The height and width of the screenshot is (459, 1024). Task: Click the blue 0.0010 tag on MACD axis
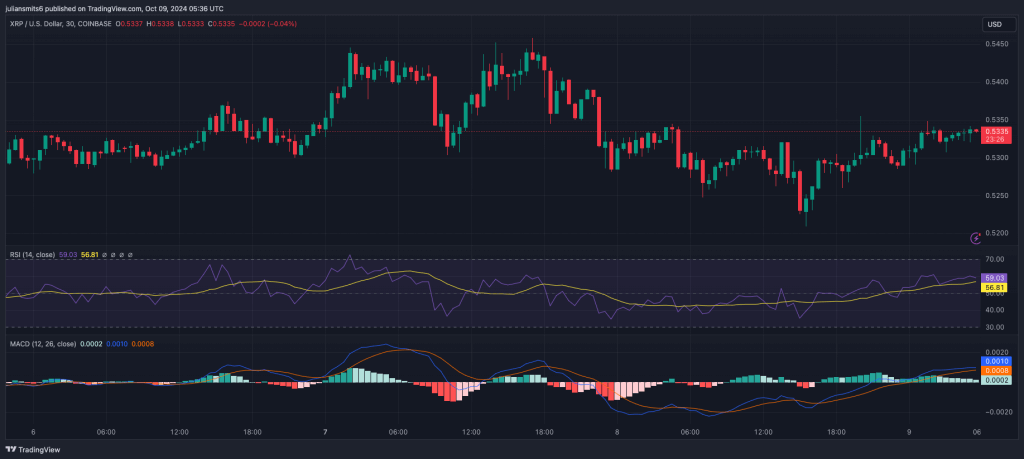(995, 360)
